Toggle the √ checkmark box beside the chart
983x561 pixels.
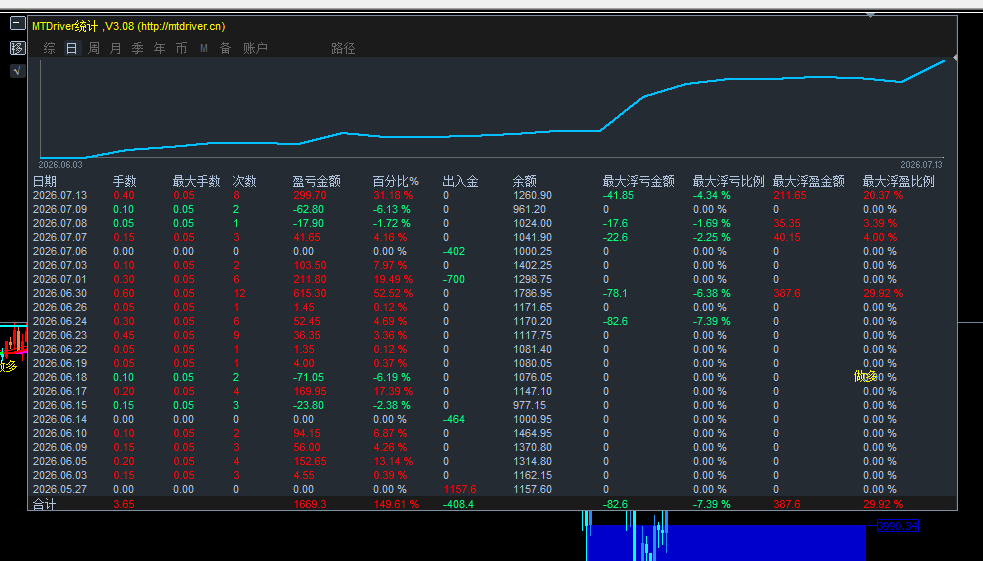18,71
